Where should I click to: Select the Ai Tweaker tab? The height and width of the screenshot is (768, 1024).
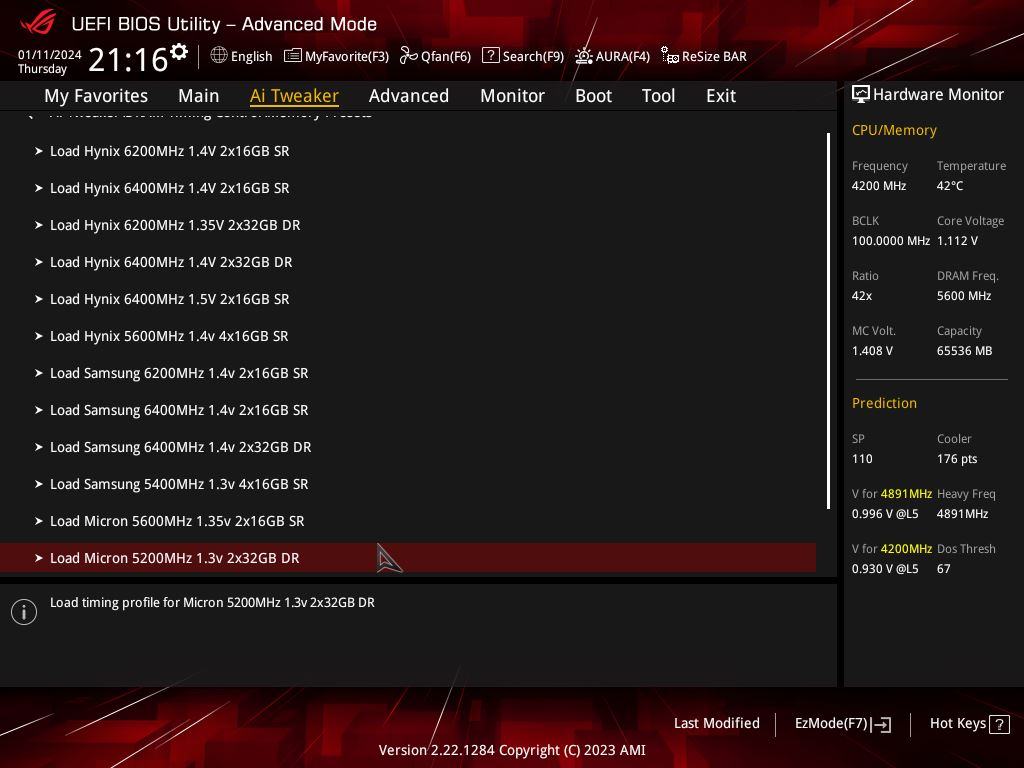(x=294, y=96)
